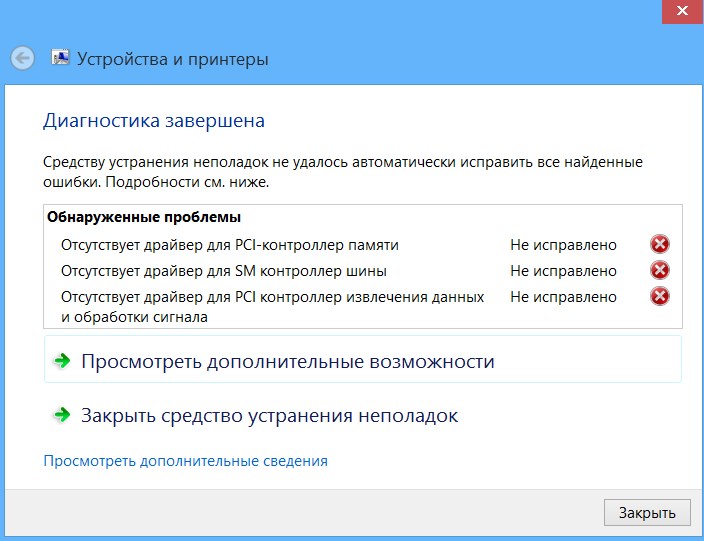The image size is (704, 541).
Task: Click the Устройства и принтеры window title
Action: click(173, 59)
